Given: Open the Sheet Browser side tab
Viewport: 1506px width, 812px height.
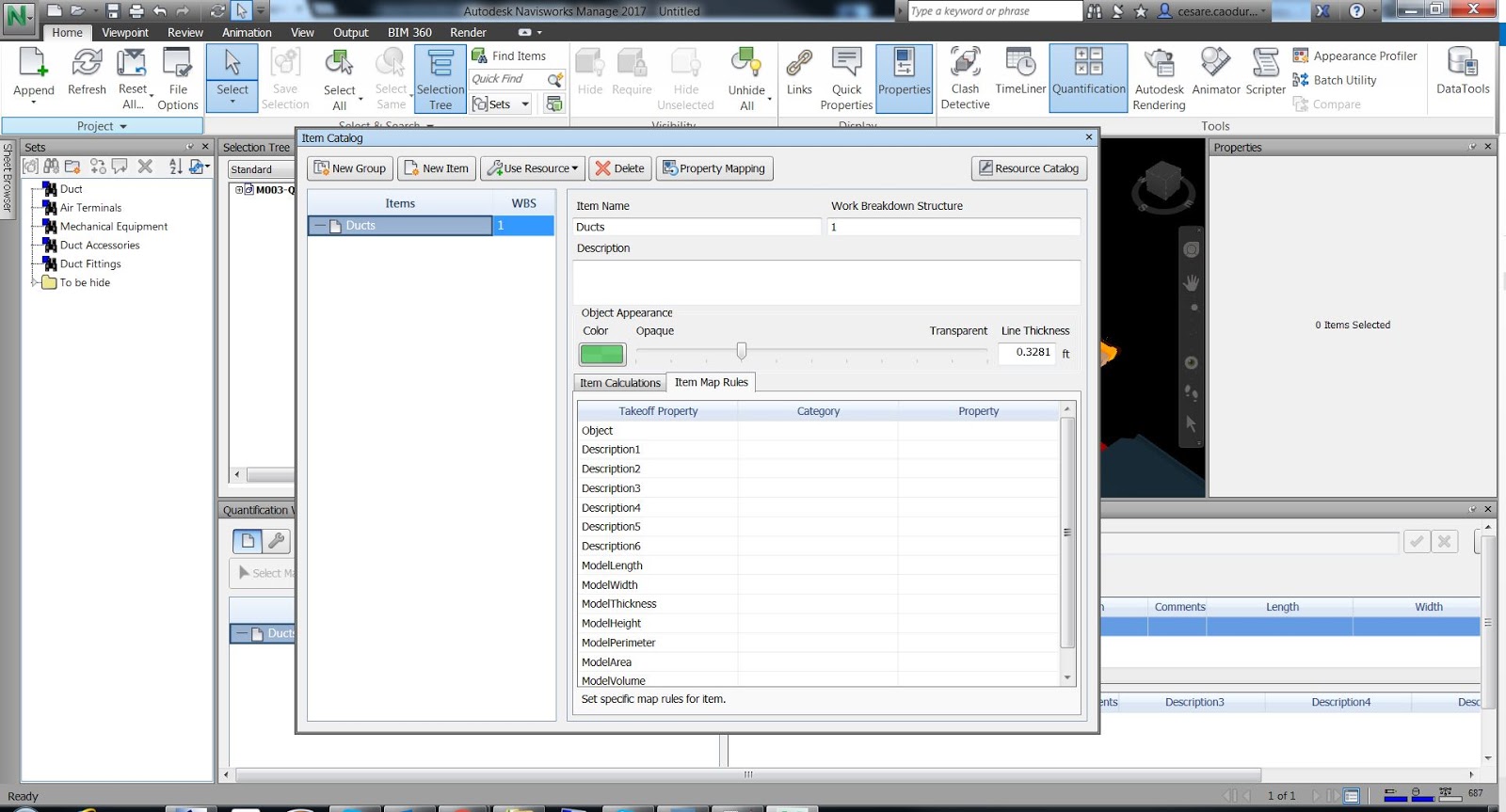Looking at the screenshot, I should [8, 178].
